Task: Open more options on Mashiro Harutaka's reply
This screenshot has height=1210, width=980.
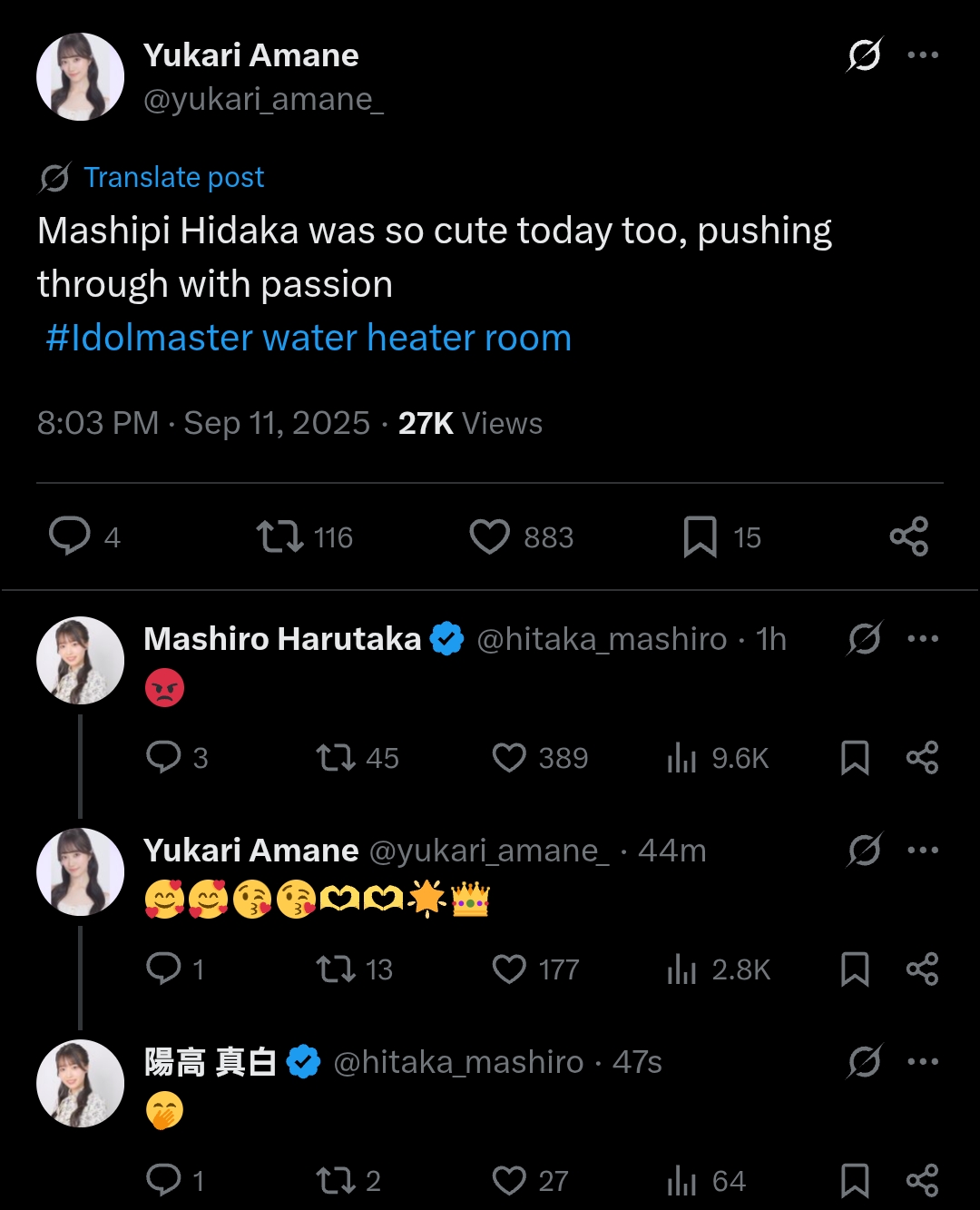Action: tap(923, 639)
